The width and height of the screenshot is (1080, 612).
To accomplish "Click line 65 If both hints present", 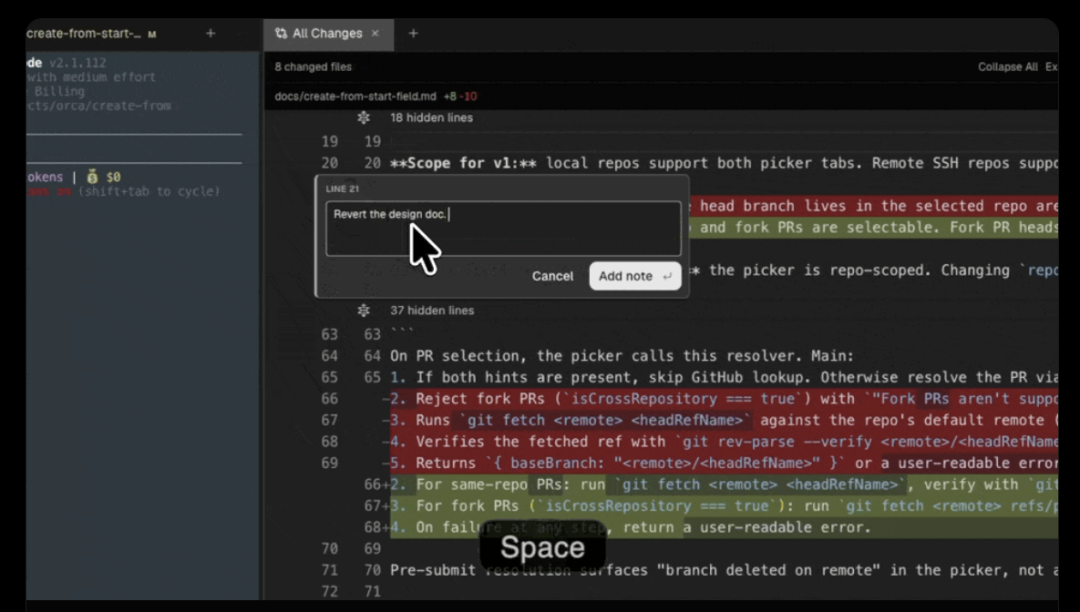I will click(x=723, y=377).
